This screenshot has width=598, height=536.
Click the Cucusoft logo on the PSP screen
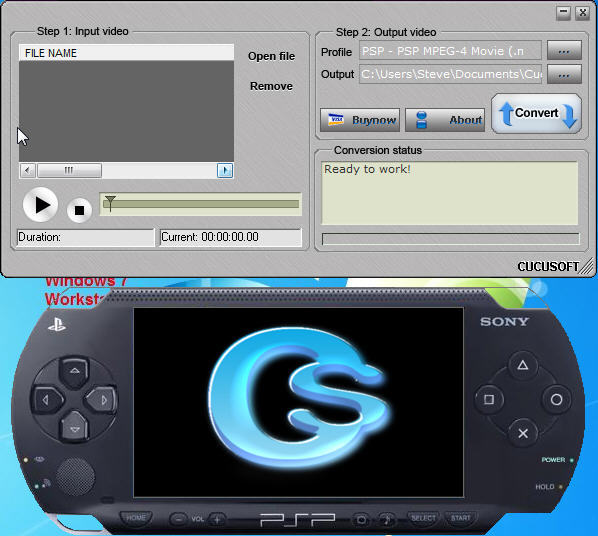click(x=299, y=398)
